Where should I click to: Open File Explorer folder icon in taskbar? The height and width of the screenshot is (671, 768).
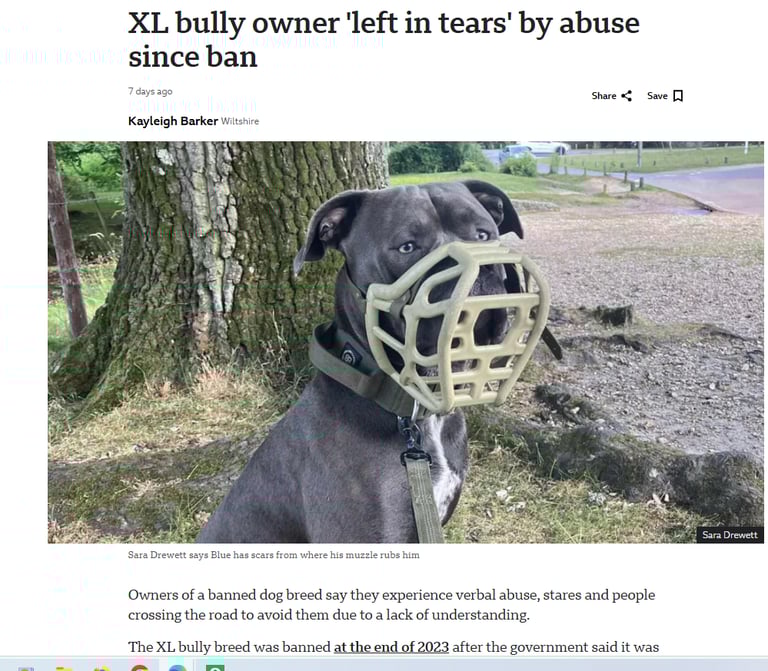[x=64, y=668]
